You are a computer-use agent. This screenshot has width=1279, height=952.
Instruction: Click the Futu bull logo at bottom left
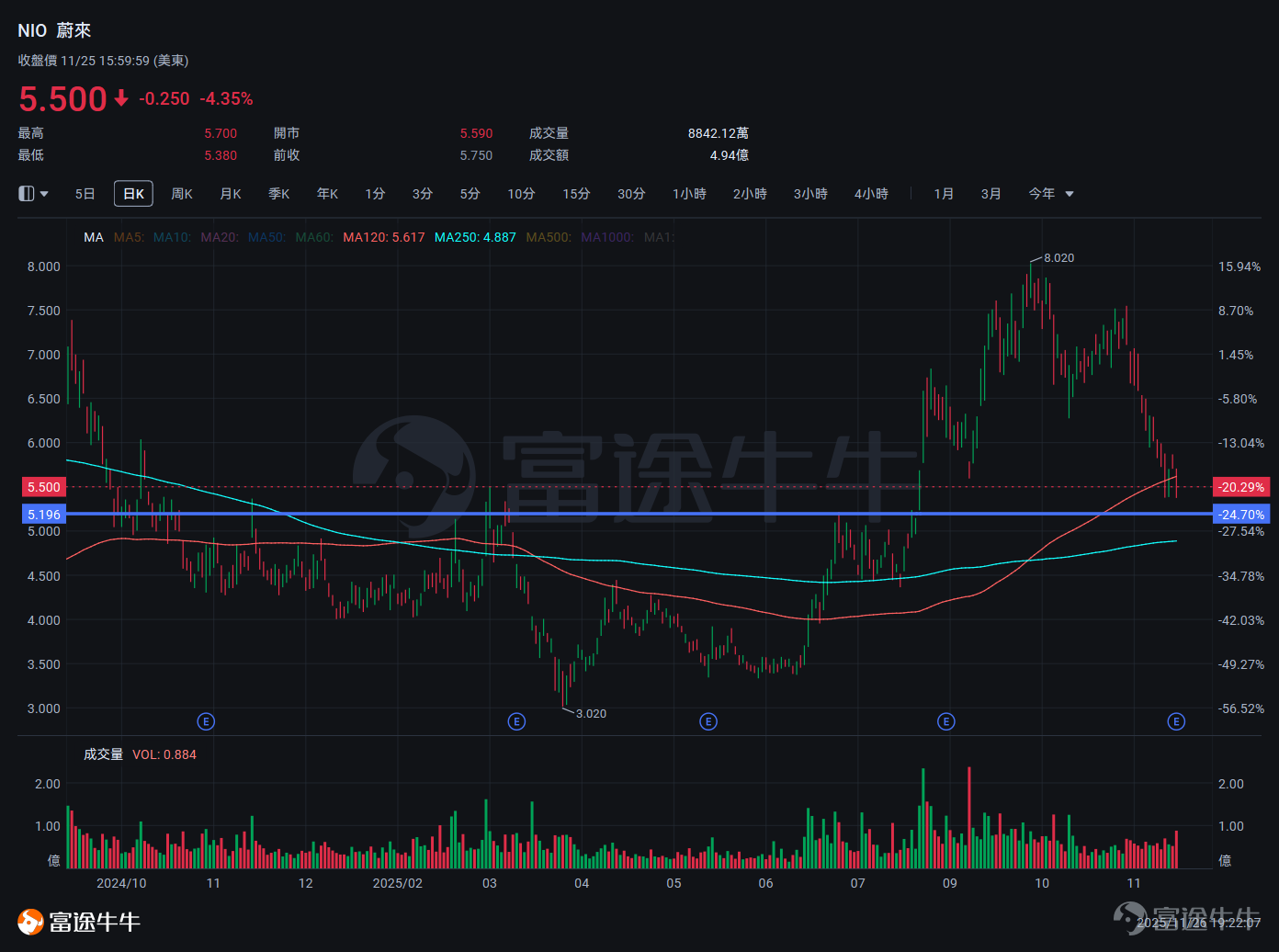tap(31, 922)
